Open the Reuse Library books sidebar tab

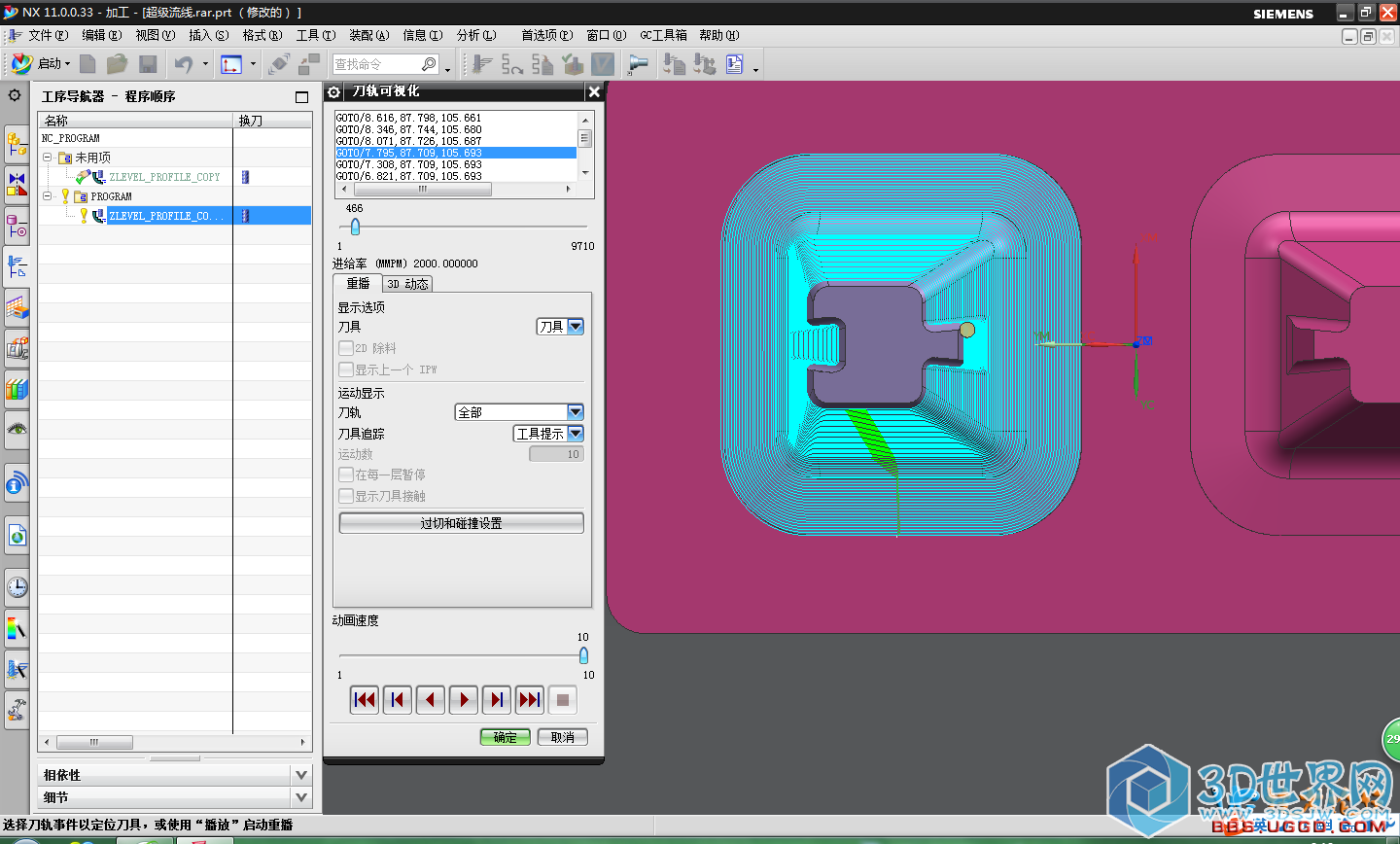coord(17,390)
